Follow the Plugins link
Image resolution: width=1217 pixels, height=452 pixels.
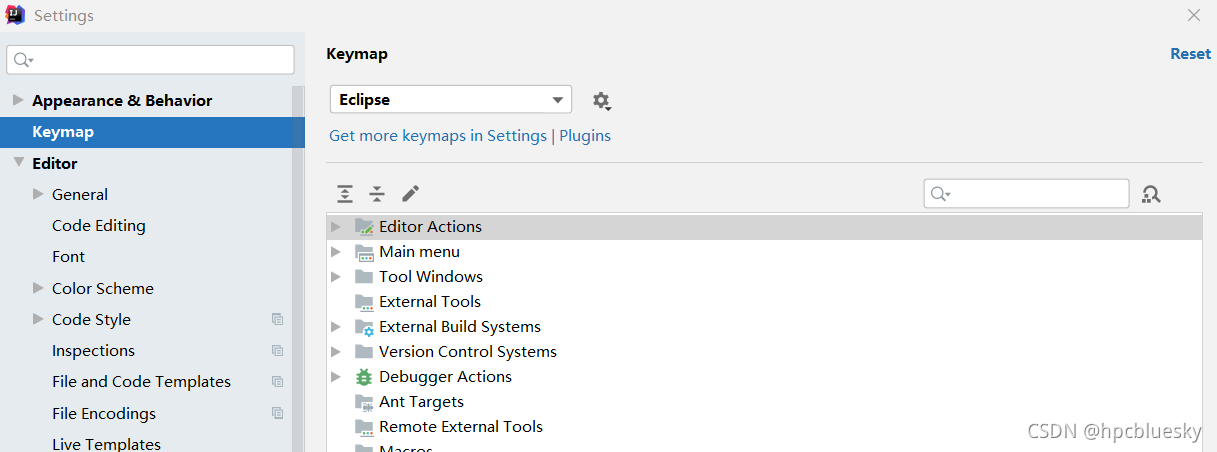(585, 136)
